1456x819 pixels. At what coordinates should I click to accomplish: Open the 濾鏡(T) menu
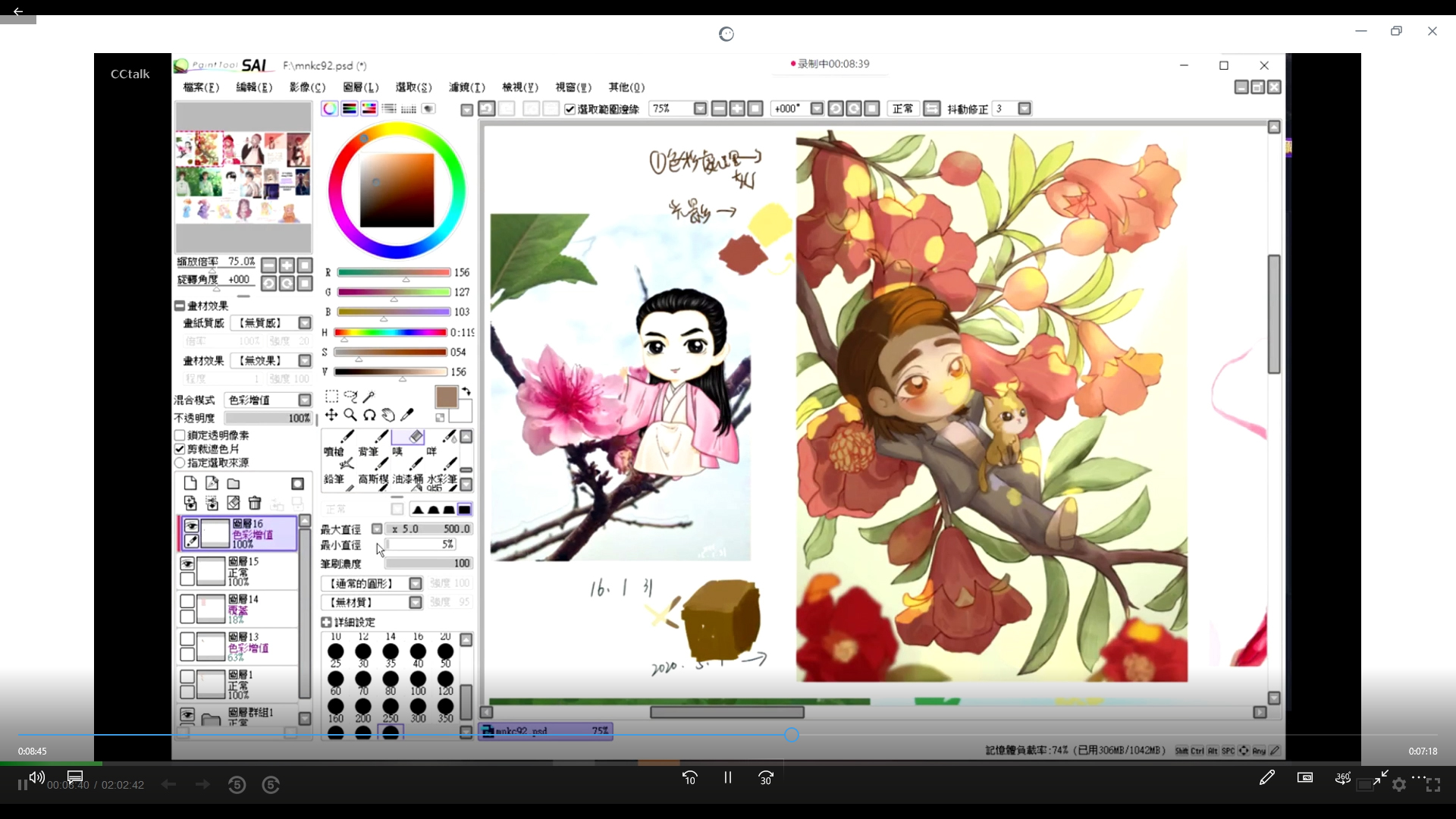(467, 87)
